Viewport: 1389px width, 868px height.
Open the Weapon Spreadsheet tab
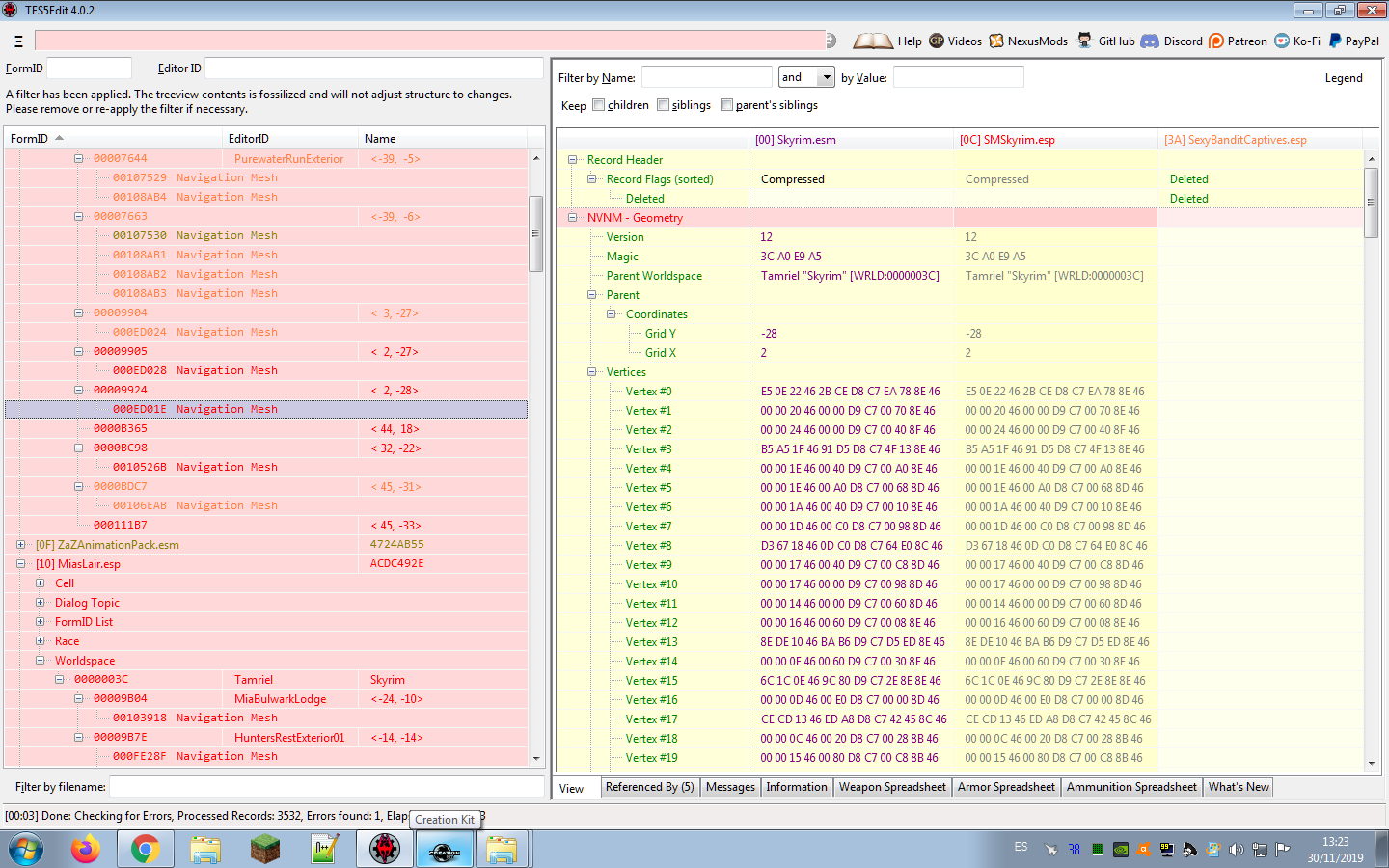[892, 787]
